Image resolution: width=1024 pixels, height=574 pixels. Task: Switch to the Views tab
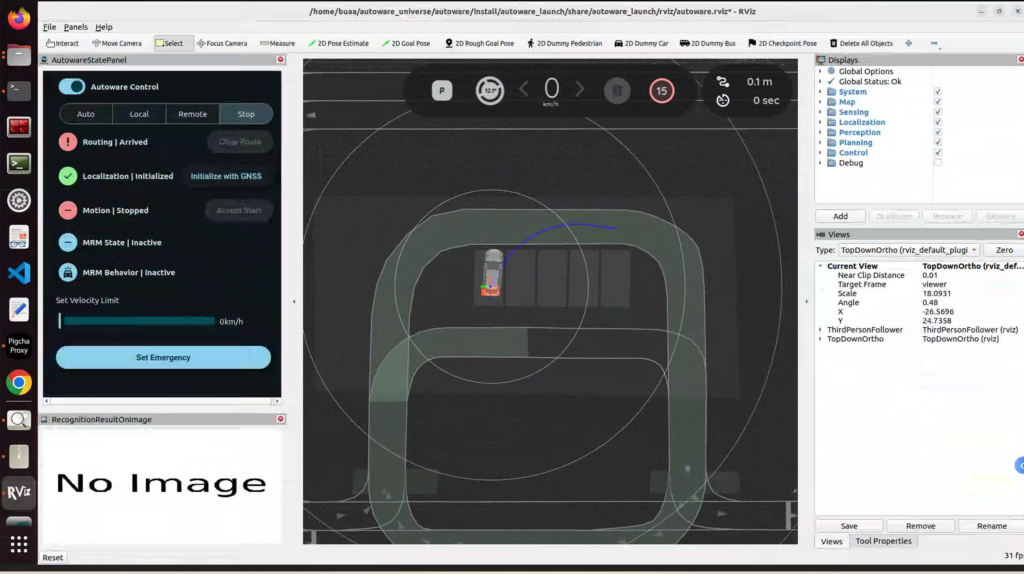pyautogui.click(x=831, y=541)
